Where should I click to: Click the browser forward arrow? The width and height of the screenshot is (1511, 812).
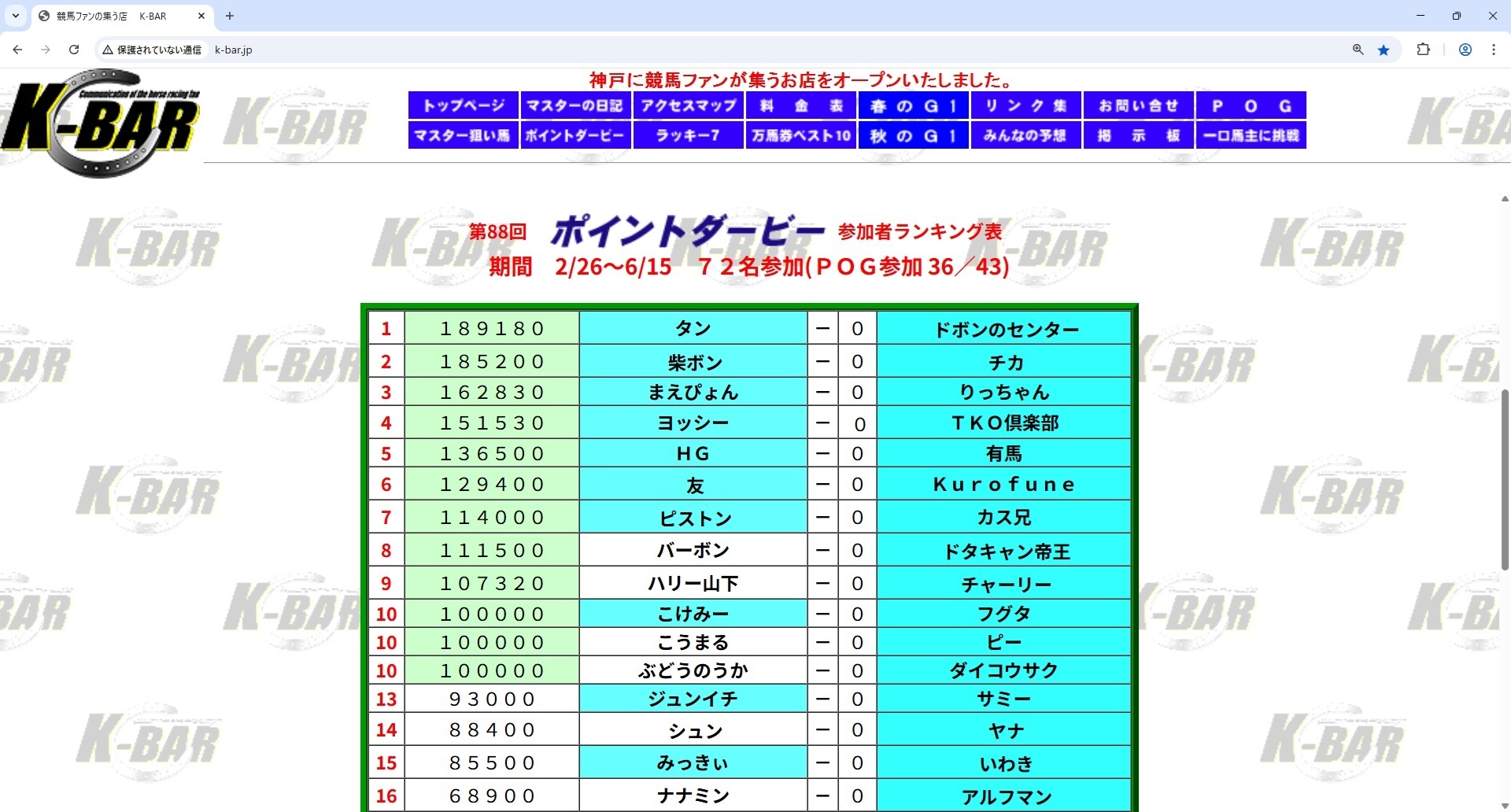[46, 50]
